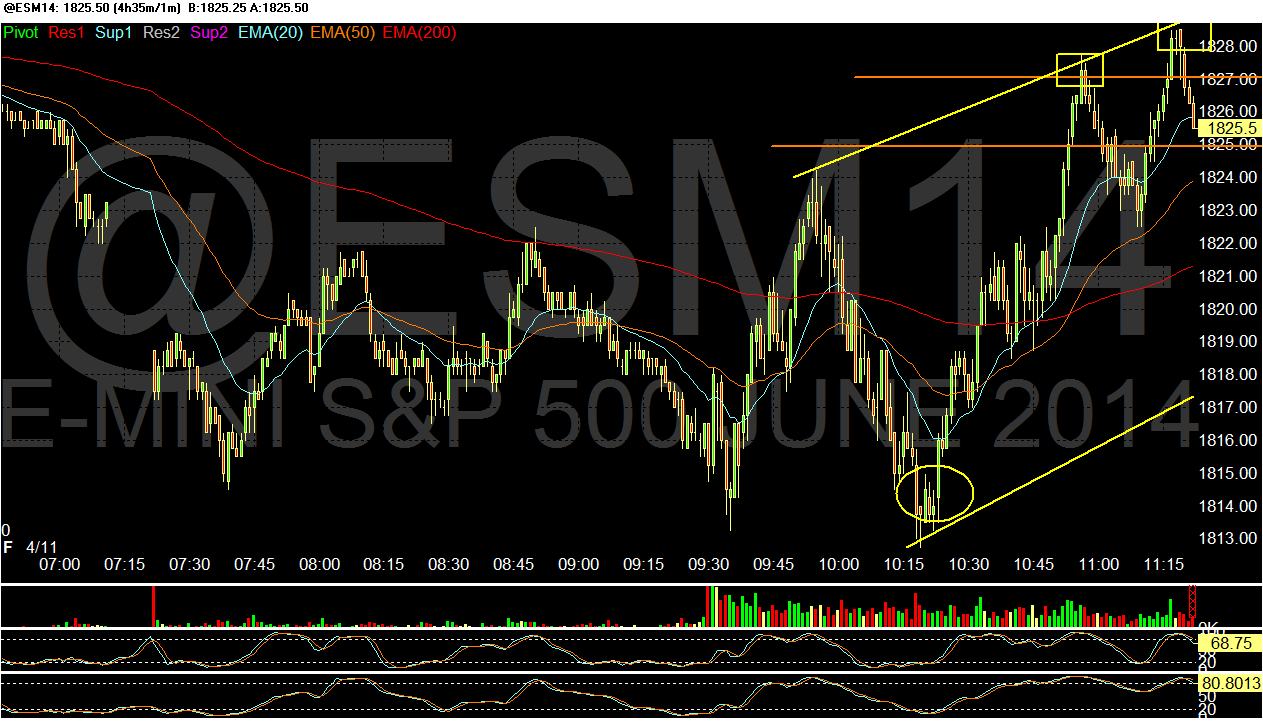Select the EMA(20) indicator label

(270, 32)
